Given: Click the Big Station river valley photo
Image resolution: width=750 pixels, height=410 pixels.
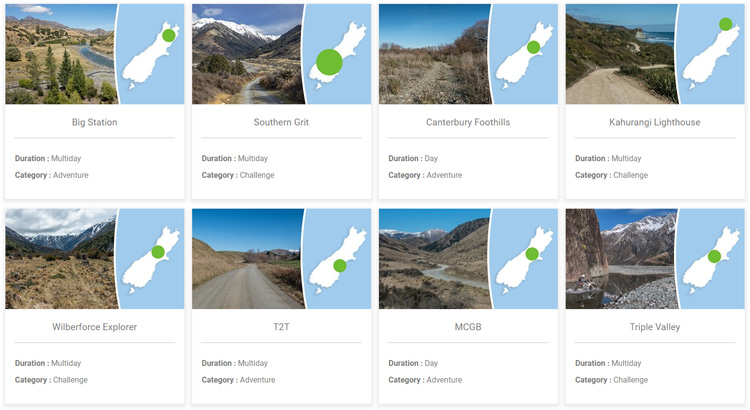Looking at the screenshot, I should point(58,55).
